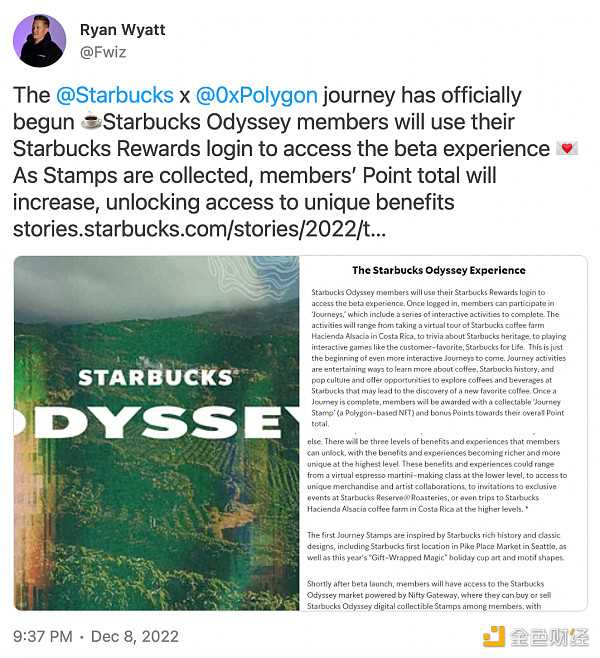Screen dimensions: 600x658
Task: Click the 9:37 PM timestamp
Action: click(x=42, y=636)
